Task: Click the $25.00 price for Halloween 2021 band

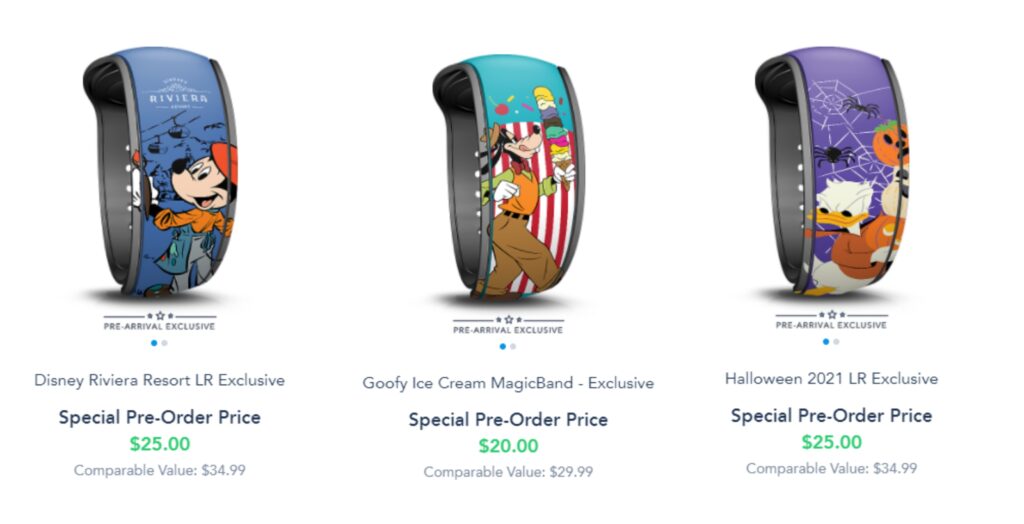Action: [x=831, y=441]
